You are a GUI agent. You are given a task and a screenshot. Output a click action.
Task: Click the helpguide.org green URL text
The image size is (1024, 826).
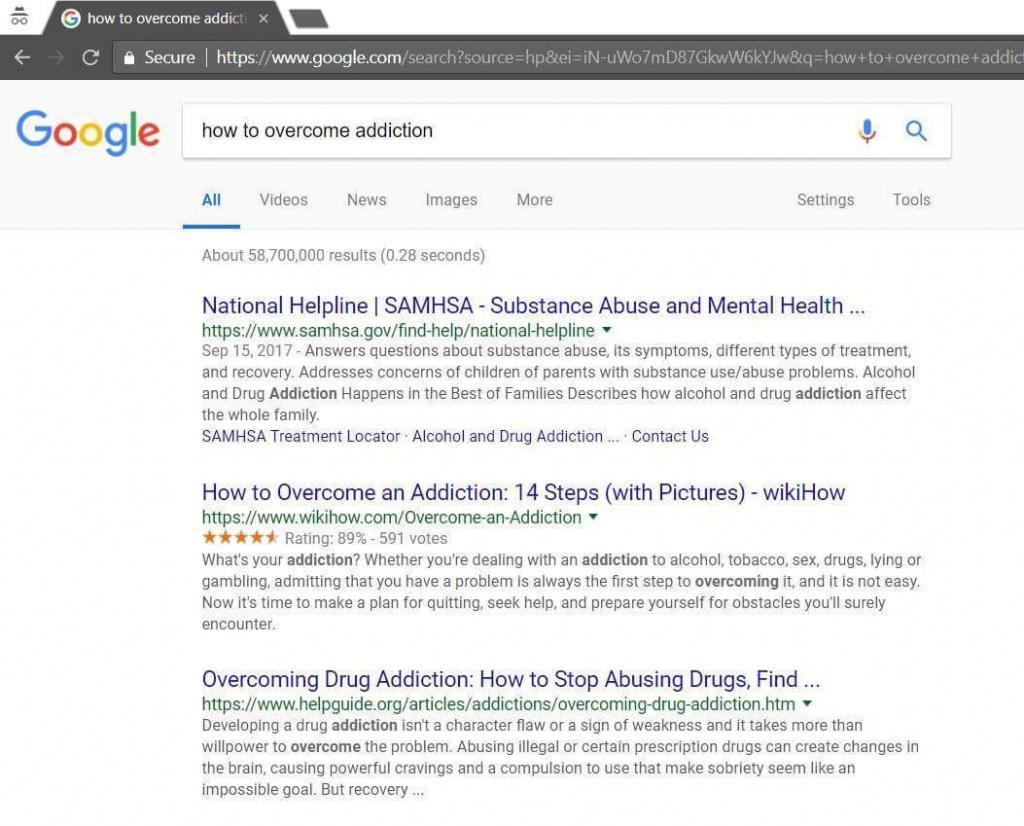click(498, 704)
